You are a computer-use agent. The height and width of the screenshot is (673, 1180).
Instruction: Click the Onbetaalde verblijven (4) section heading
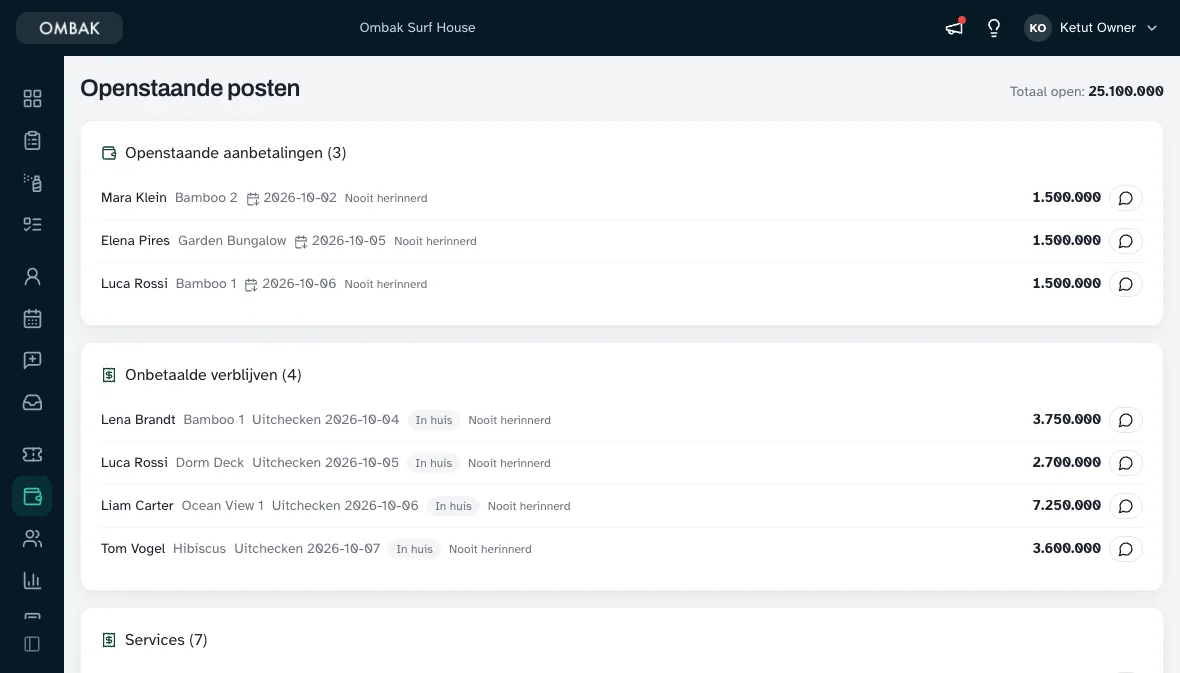[213, 375]
